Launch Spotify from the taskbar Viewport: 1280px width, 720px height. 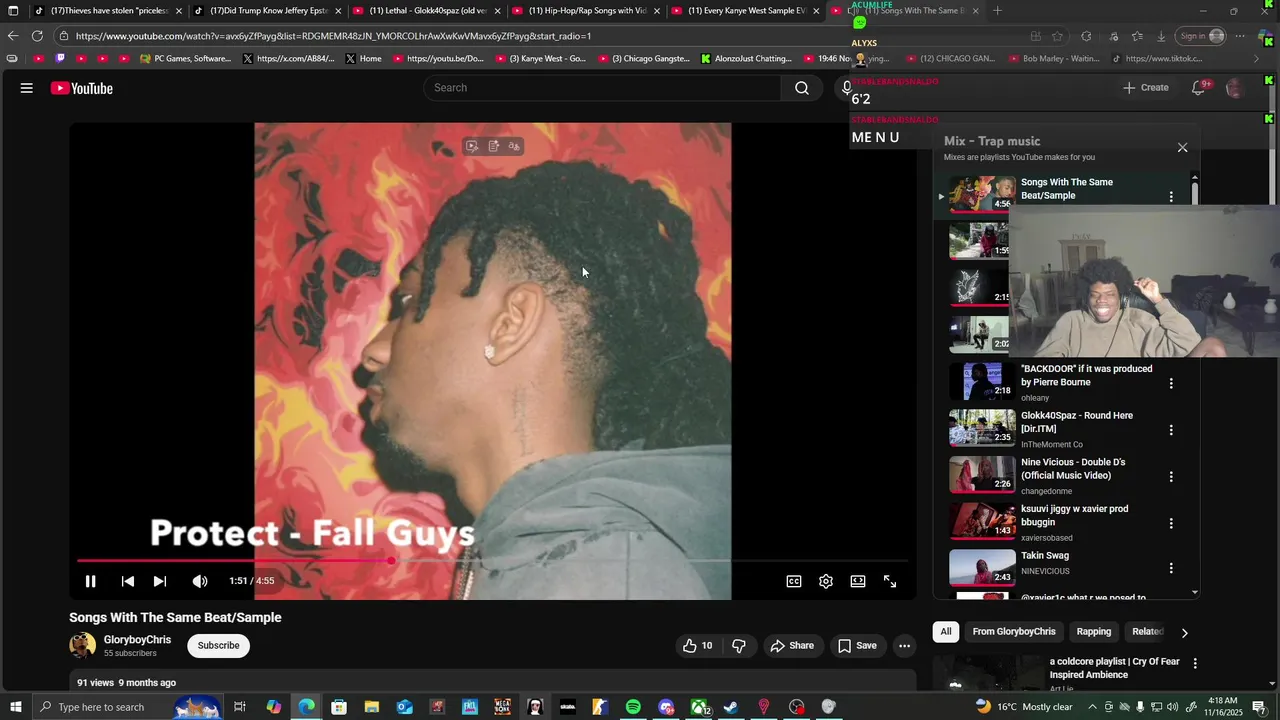click(633, 707)
